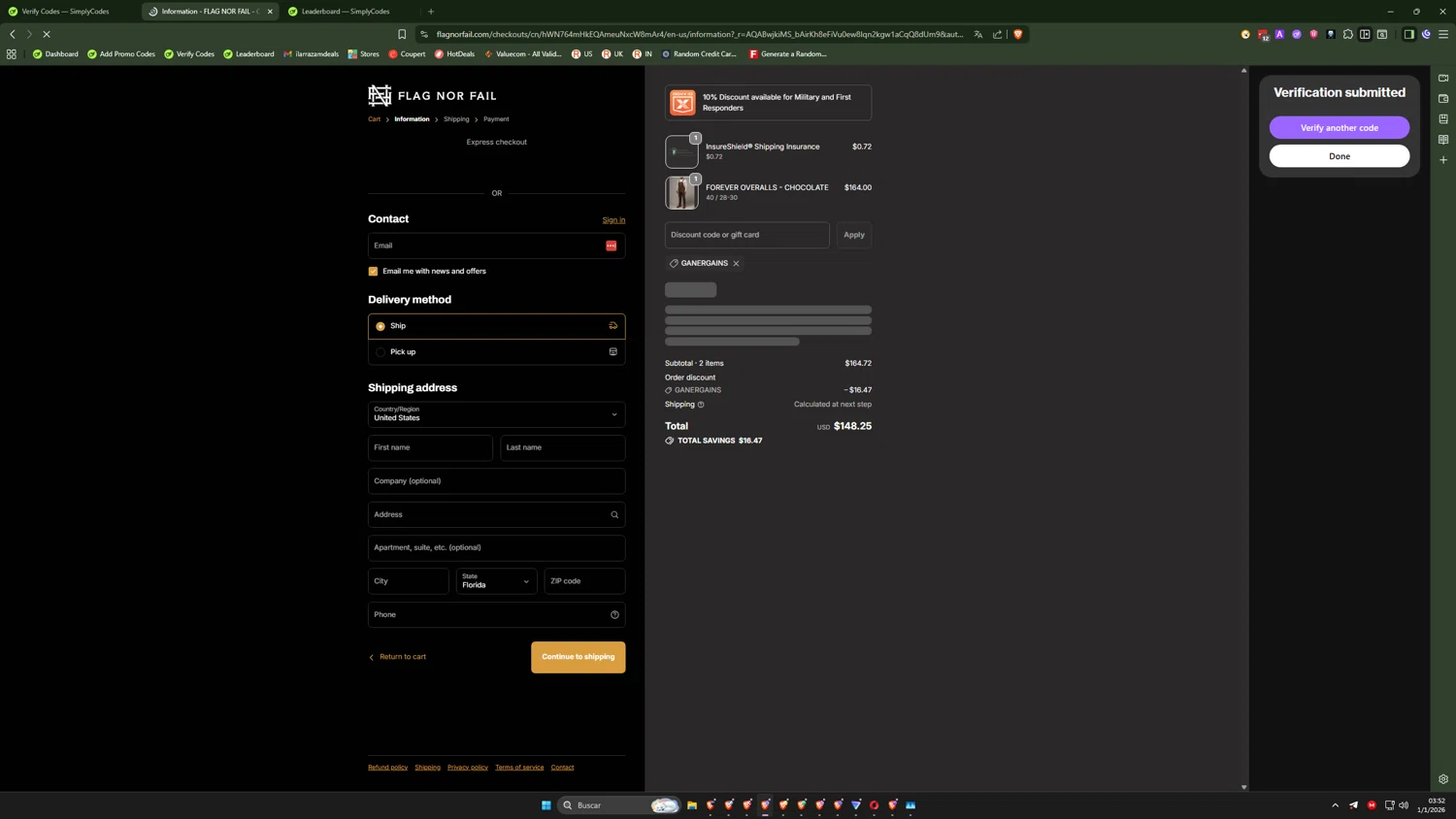This screenshot has width=1456, height=819.
Task: Click the Shipping breadcrumb step
Action: (456, 119)
